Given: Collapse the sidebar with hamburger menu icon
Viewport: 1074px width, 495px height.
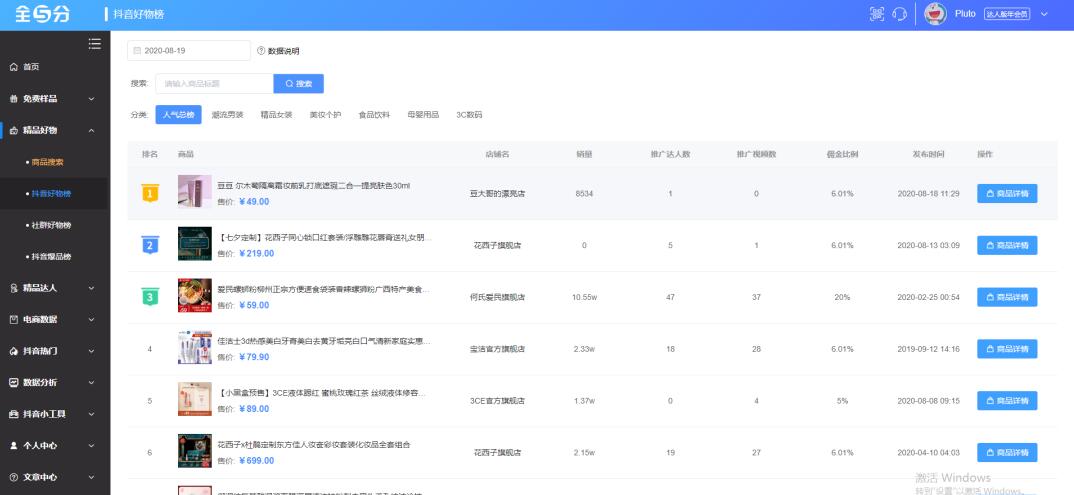Looking at the screenshot, I should [95, 44].
